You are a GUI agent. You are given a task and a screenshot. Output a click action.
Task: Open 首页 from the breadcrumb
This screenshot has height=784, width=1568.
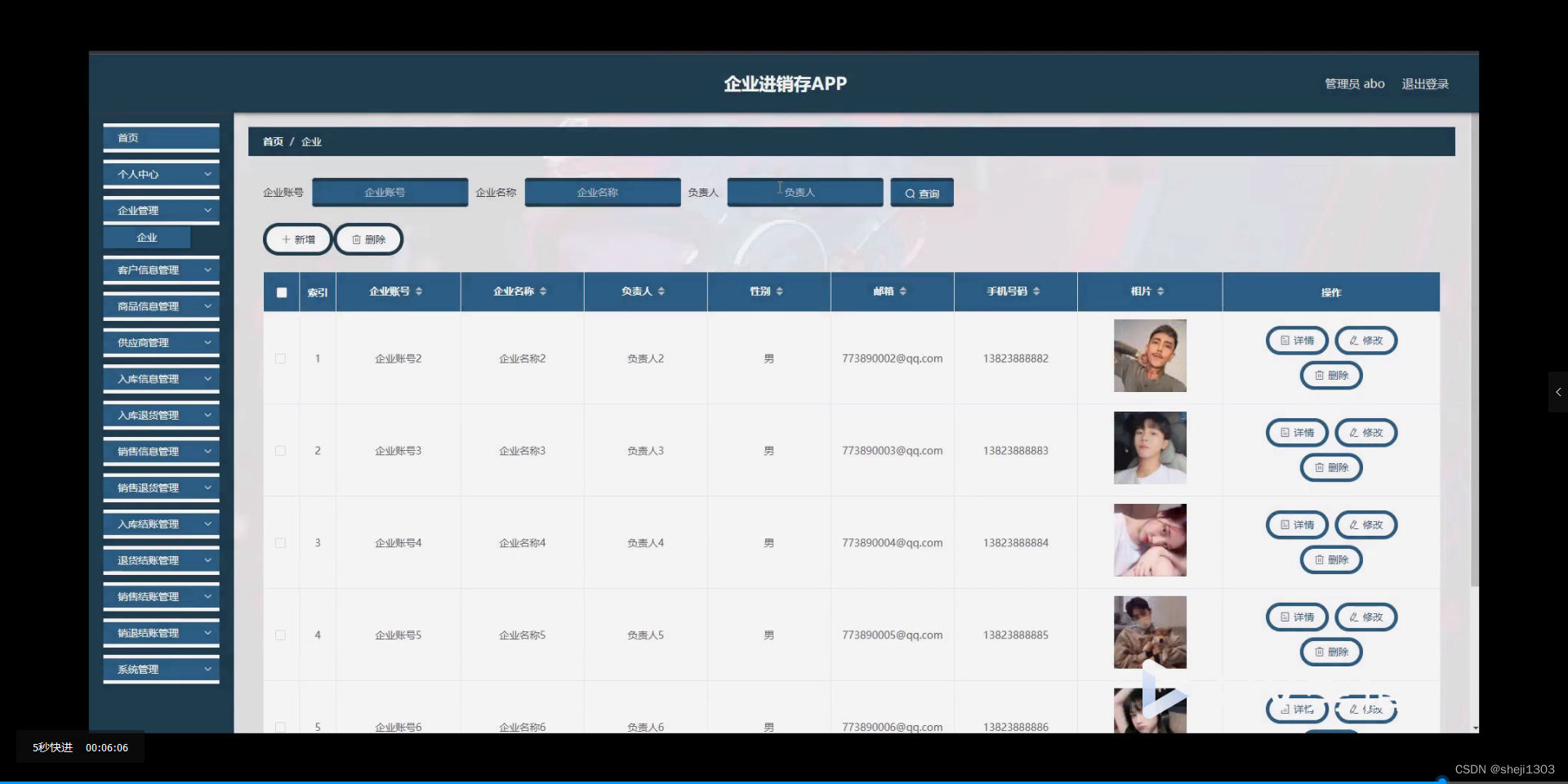tap(272, 141)
